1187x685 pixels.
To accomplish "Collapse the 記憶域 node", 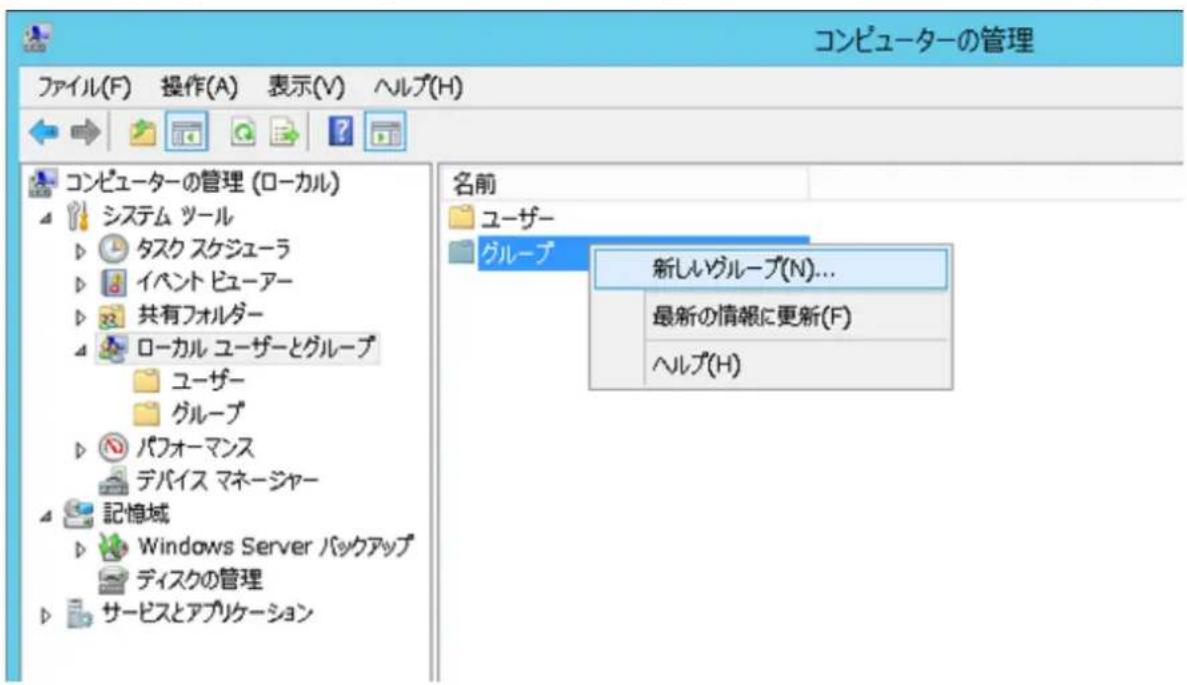I will [46, 516].
